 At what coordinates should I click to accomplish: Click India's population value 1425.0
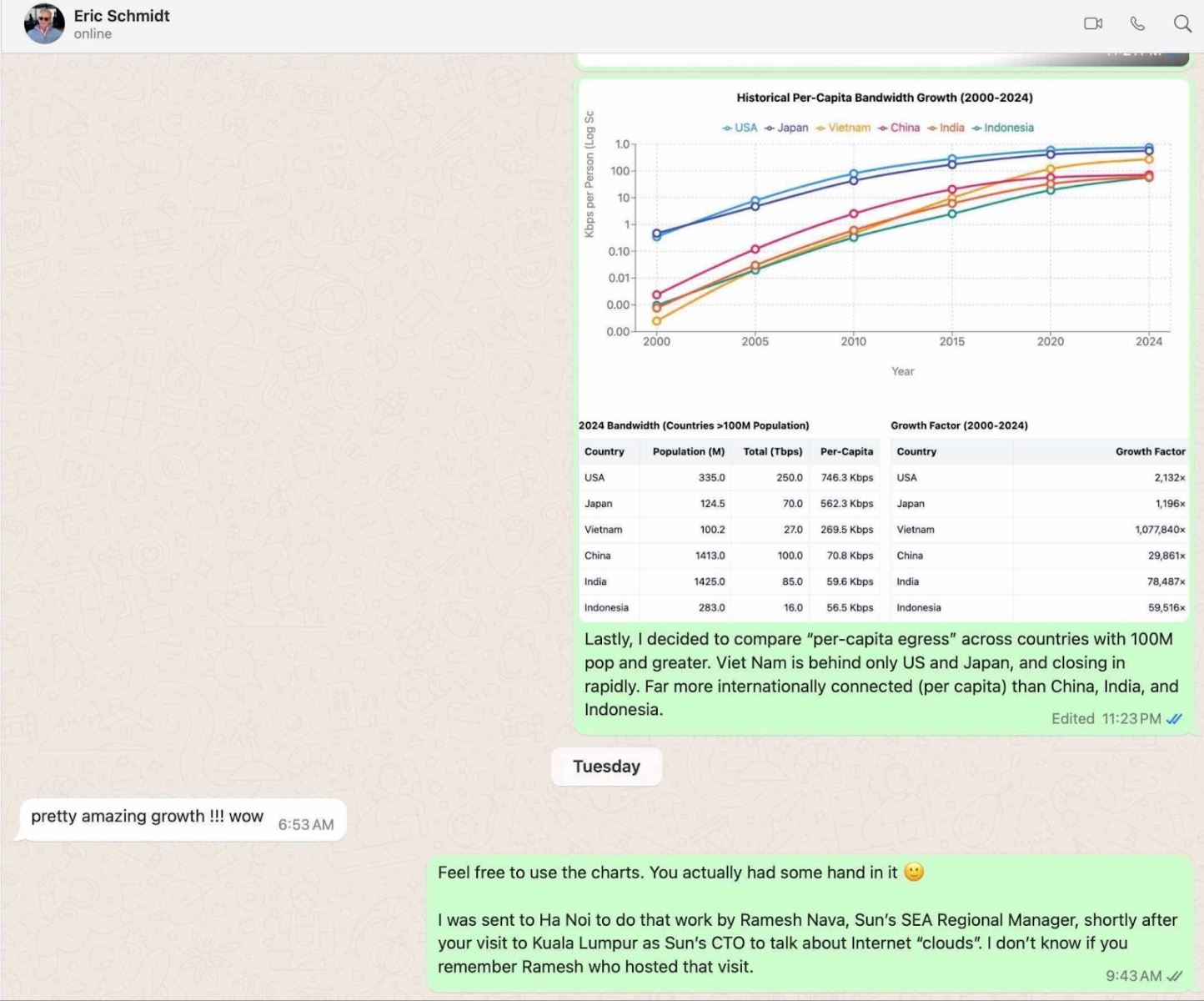(x=710, y=581)
